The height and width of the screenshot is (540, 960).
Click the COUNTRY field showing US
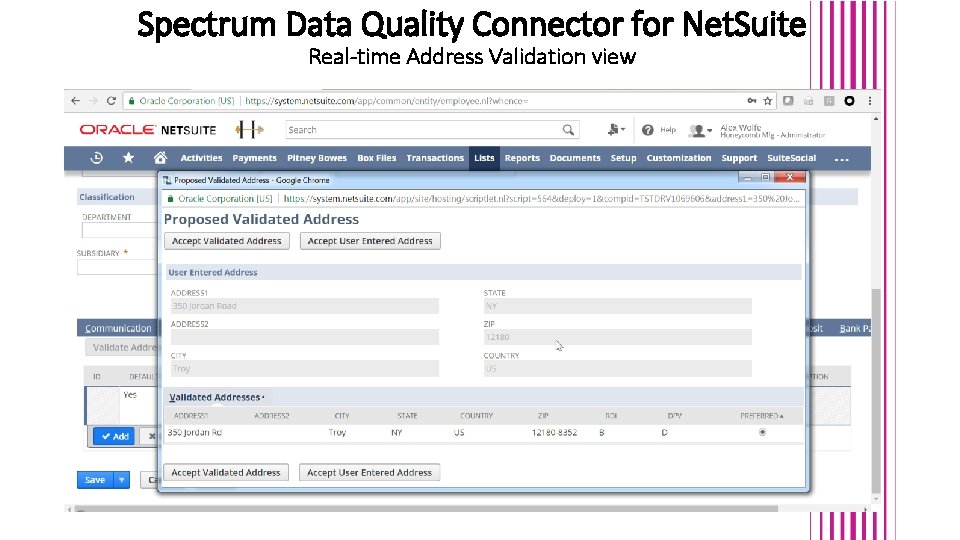tap(617, 369)
